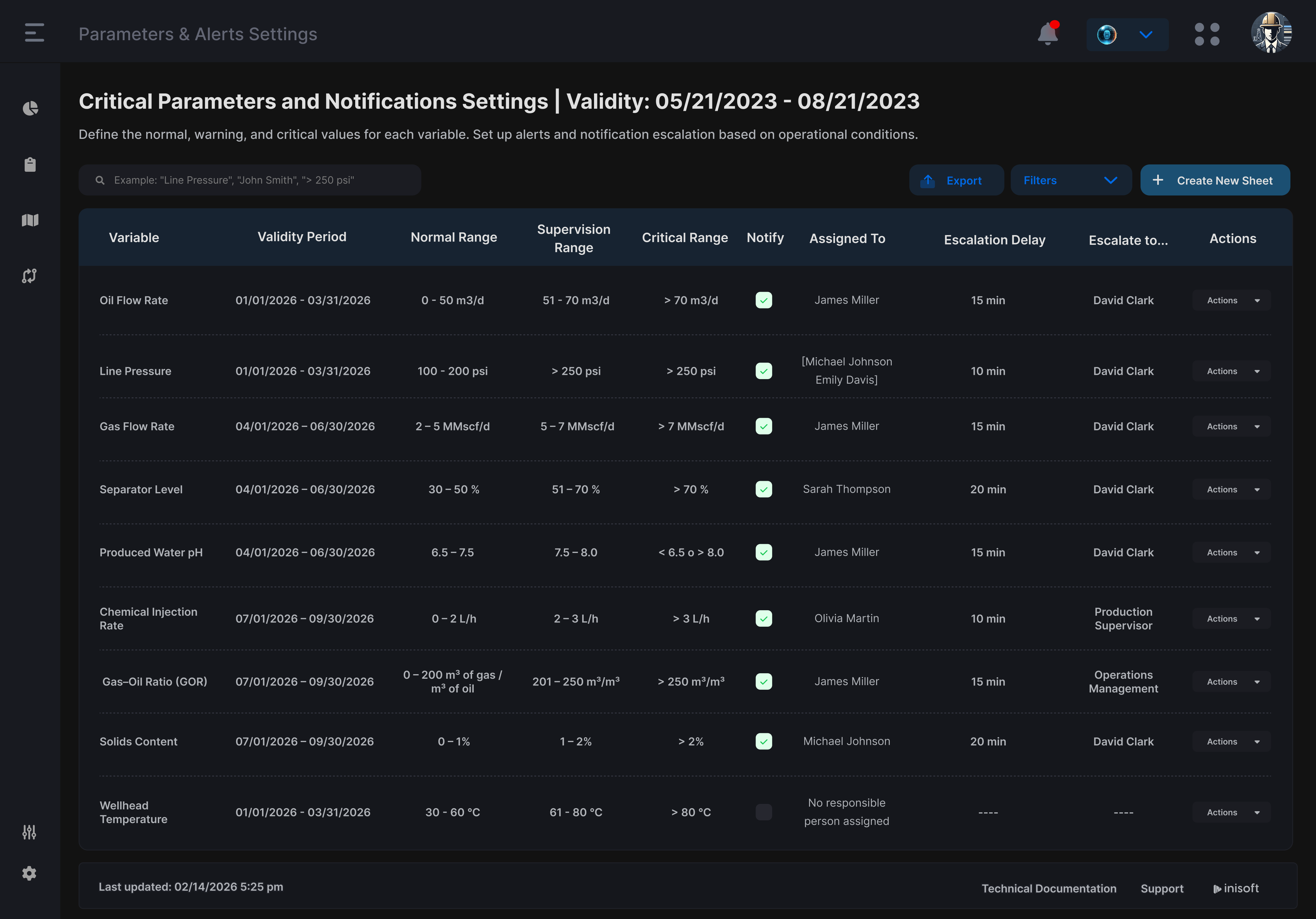Click the Supervision Range column header
The width and height of the screenshot is (1316, 919).
click(574, 238)
